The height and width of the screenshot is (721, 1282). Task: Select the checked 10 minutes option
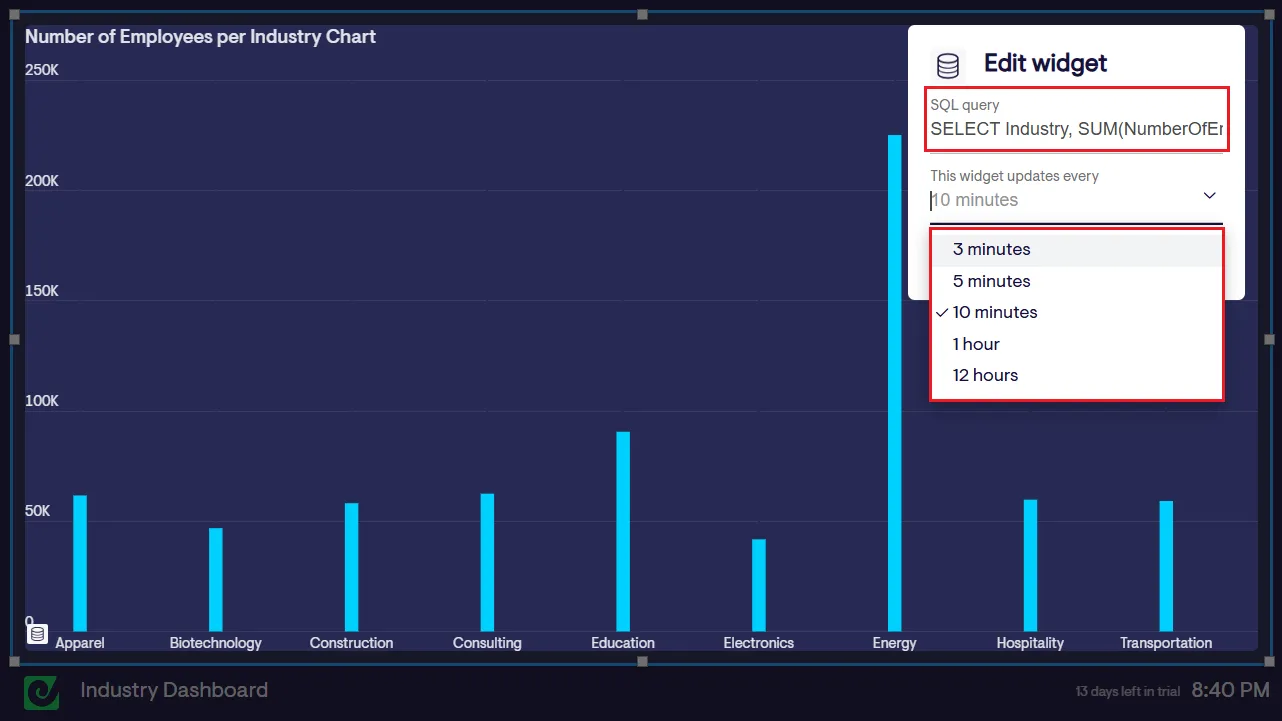click(x=995, y=313)
